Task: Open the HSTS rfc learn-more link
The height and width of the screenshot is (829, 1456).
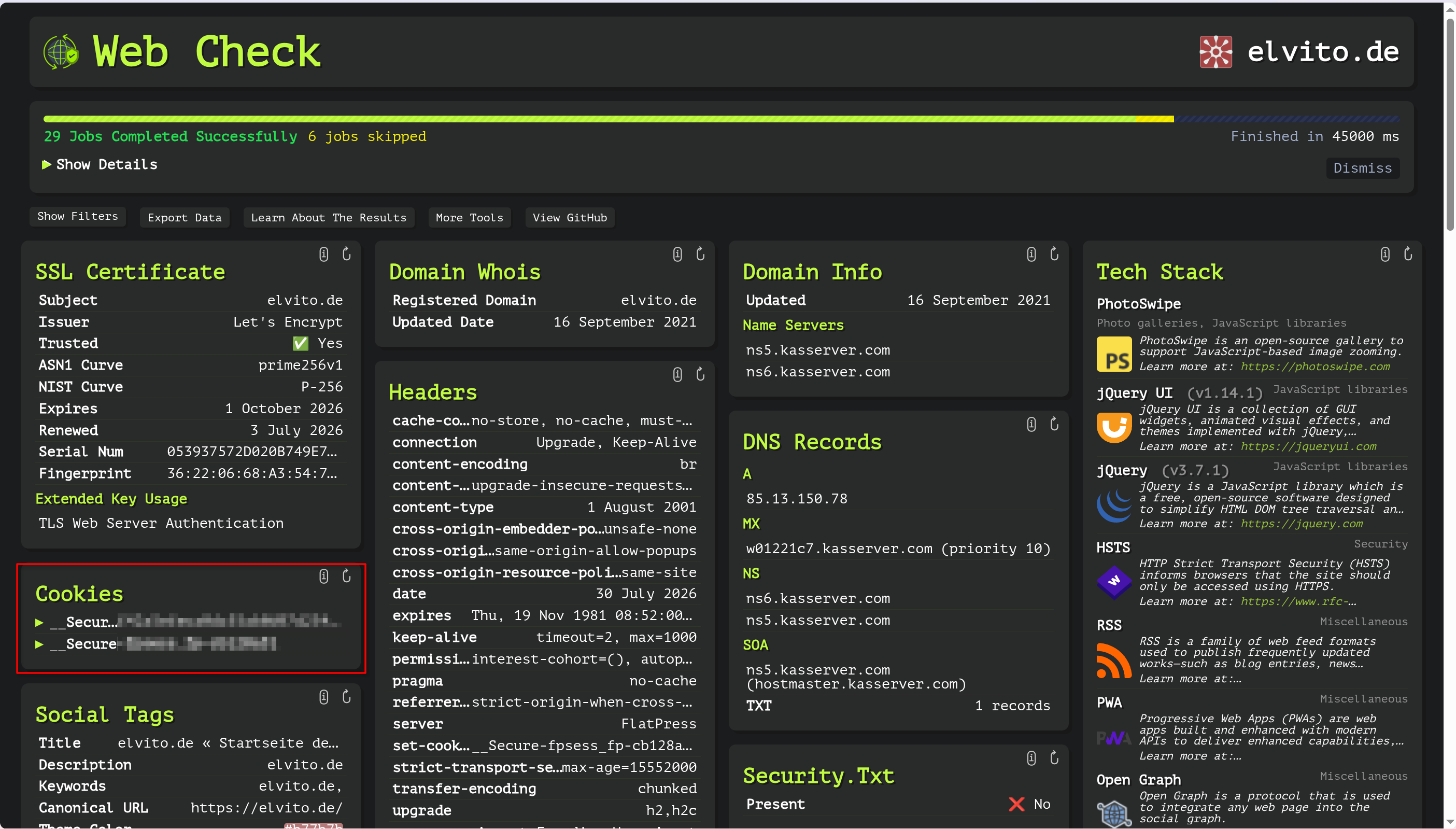Action: [x=1298, y=601]
